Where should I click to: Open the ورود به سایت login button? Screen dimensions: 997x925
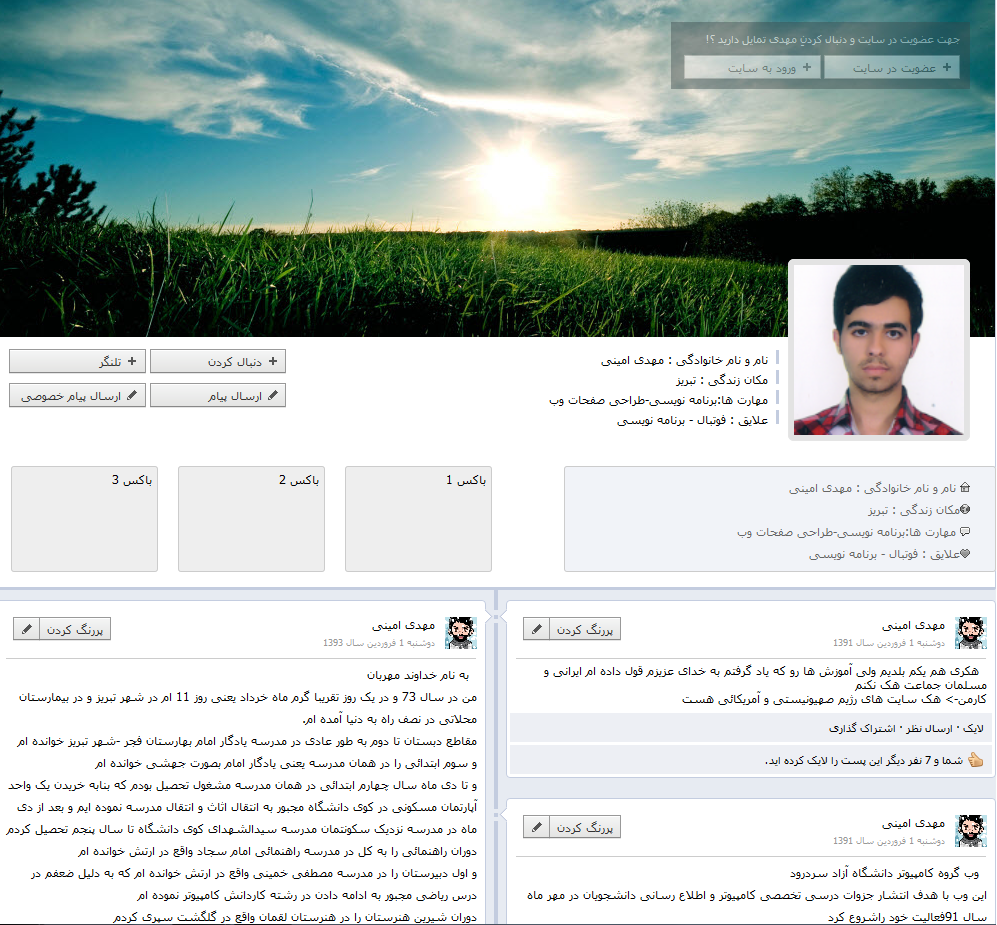click(752, 67)
